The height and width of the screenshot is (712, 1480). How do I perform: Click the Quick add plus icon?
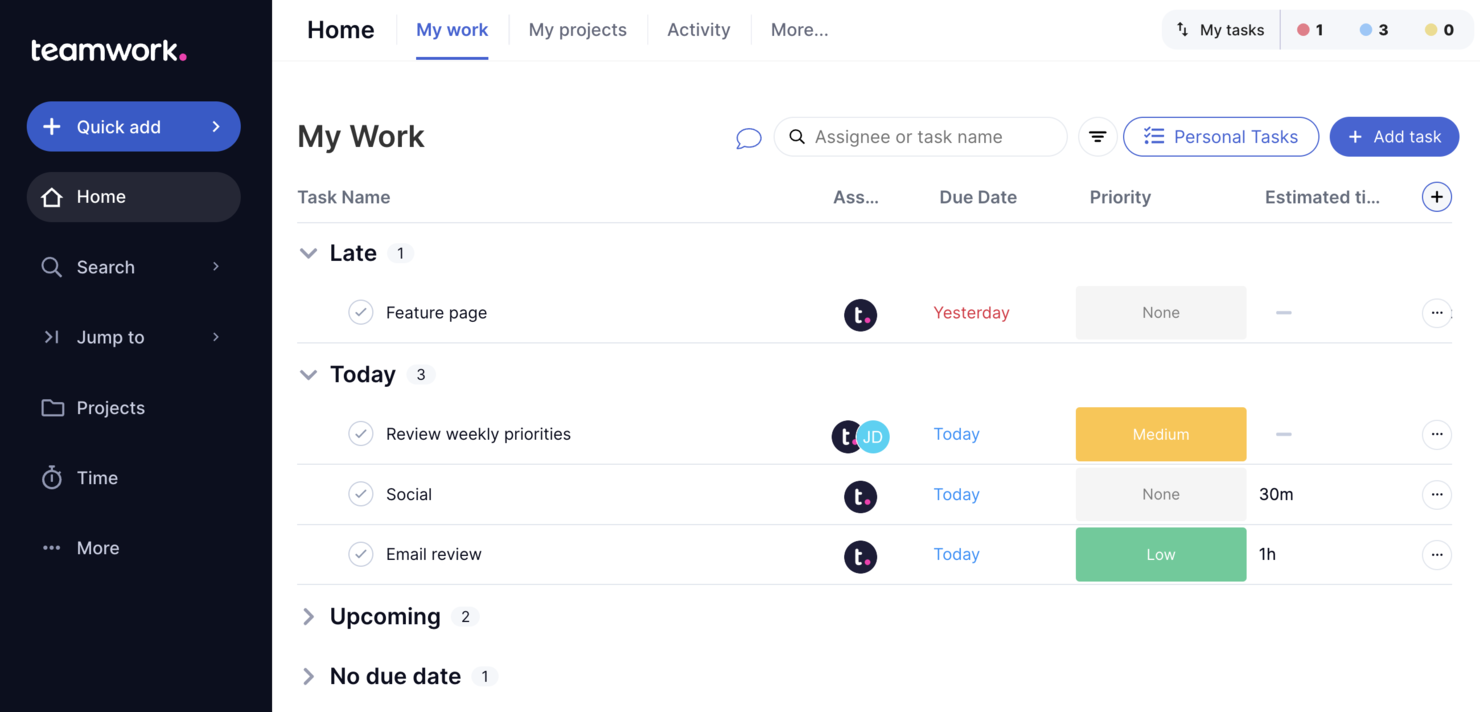50,126
